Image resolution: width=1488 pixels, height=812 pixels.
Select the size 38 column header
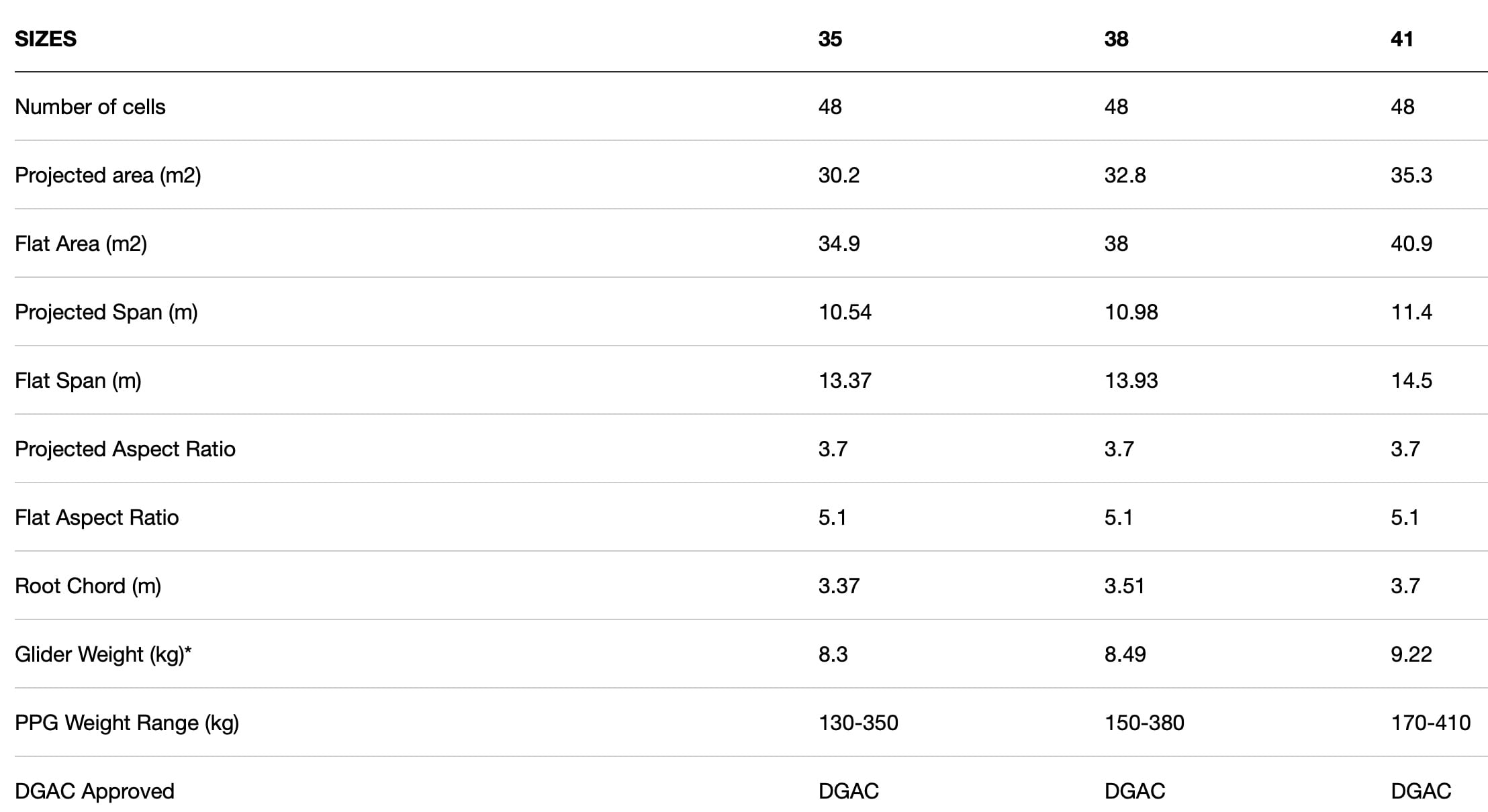pyautogui.click(x=1116, y=39)
